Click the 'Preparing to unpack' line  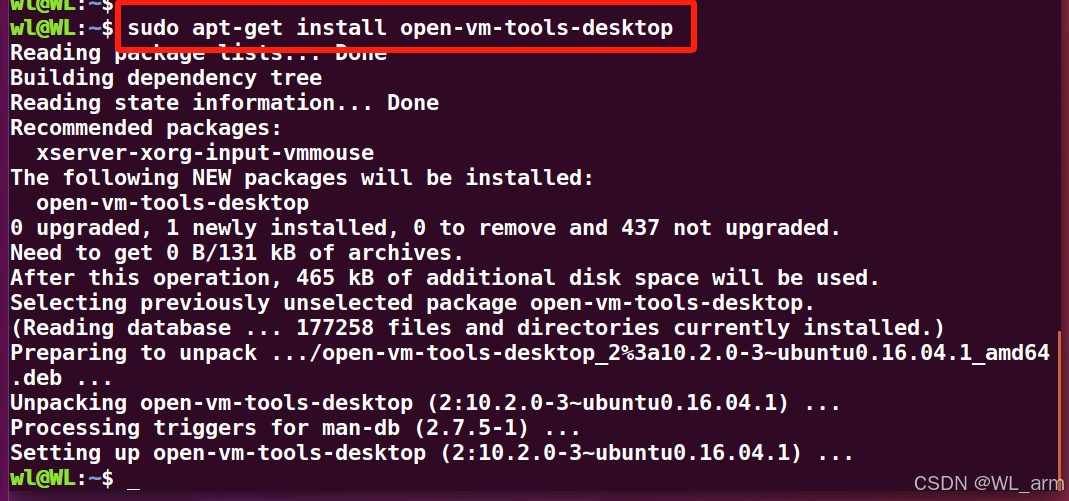point(530,353)
